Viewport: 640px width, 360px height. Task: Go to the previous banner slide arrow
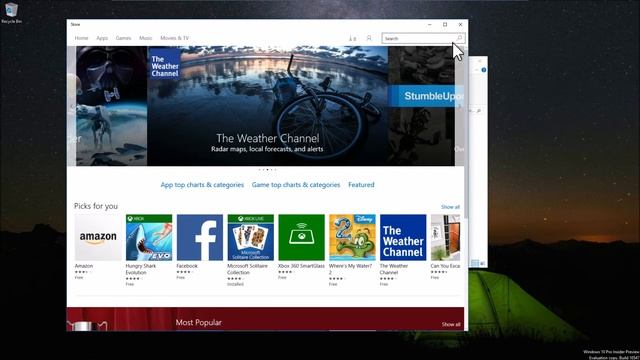pyautogui.click(x=71, y=106)
